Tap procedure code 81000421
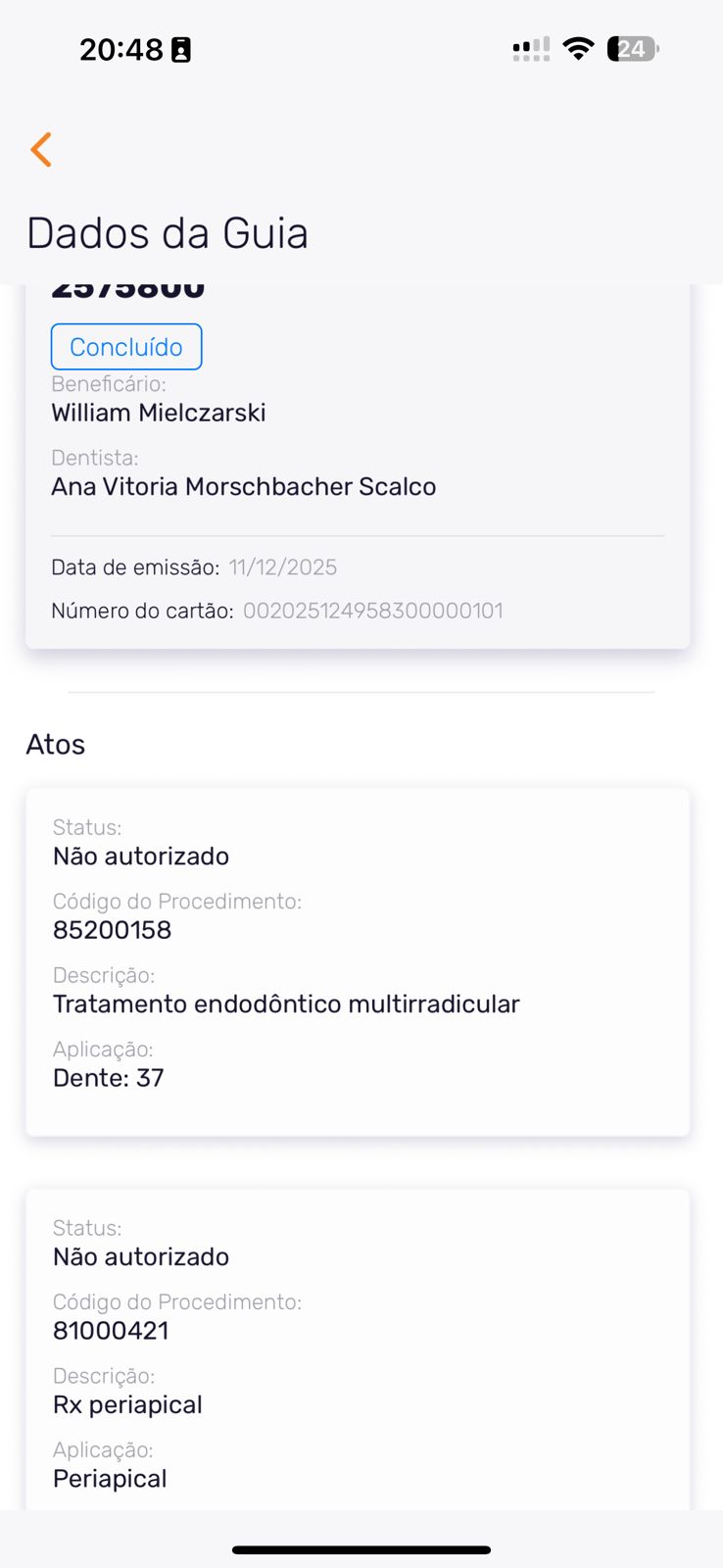The height and width of the screenshot is (1568, 723). coord(111,1331)
